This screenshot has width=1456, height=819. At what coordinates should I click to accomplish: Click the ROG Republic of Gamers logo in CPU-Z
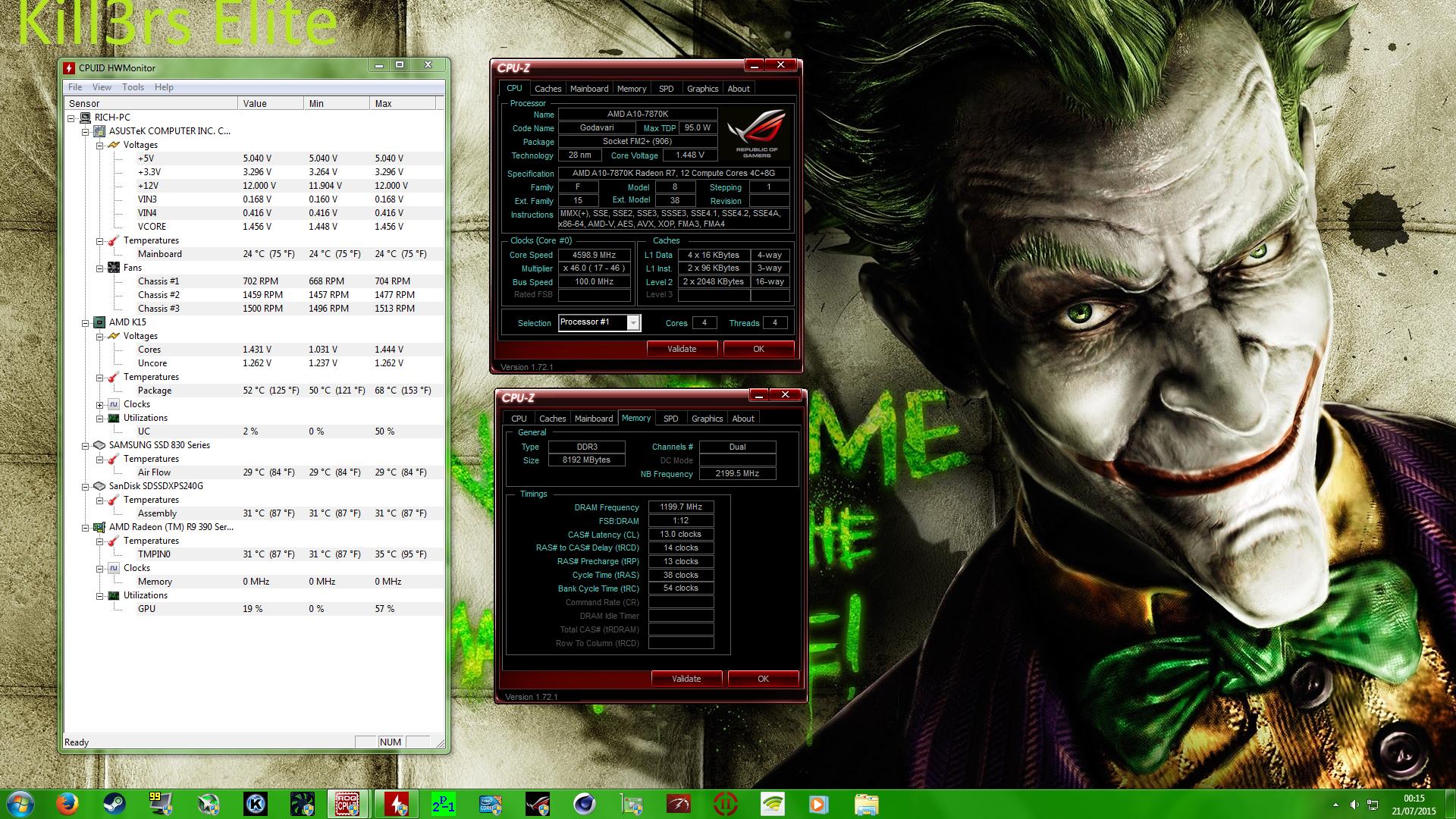(x=757, y=134)
